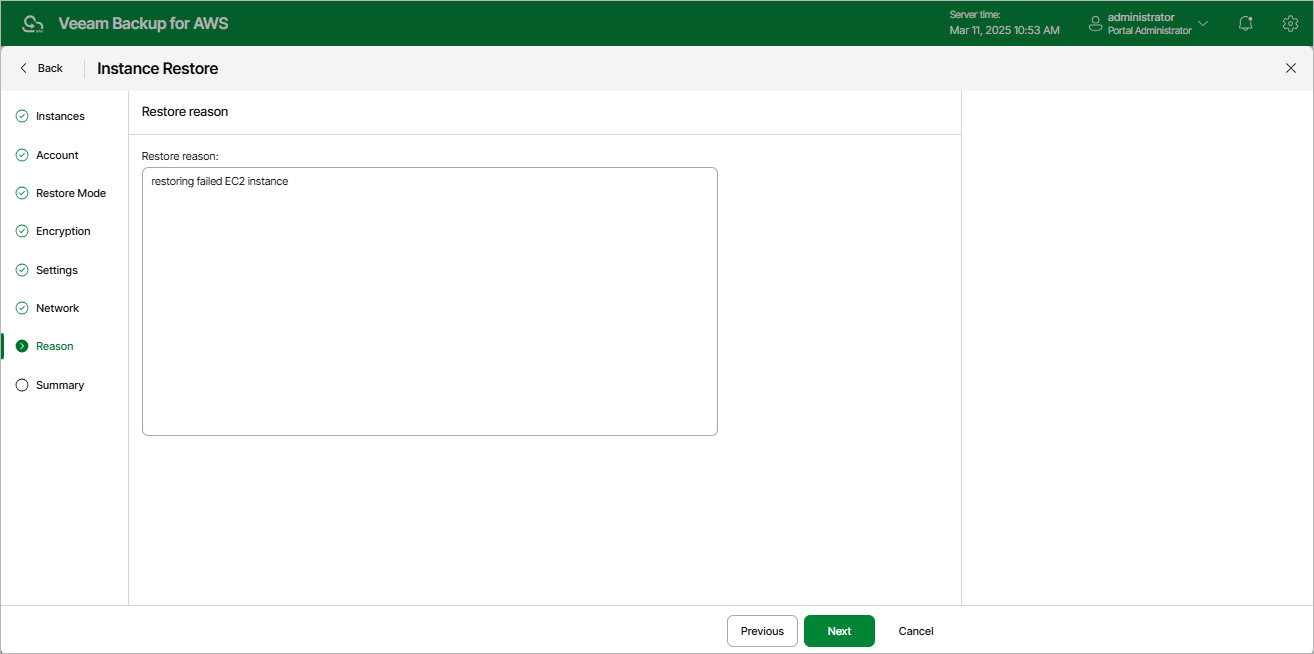This screenshot has width=1314, height=654.
Task: Click the Account step checkmark icon
Action: 22,155
